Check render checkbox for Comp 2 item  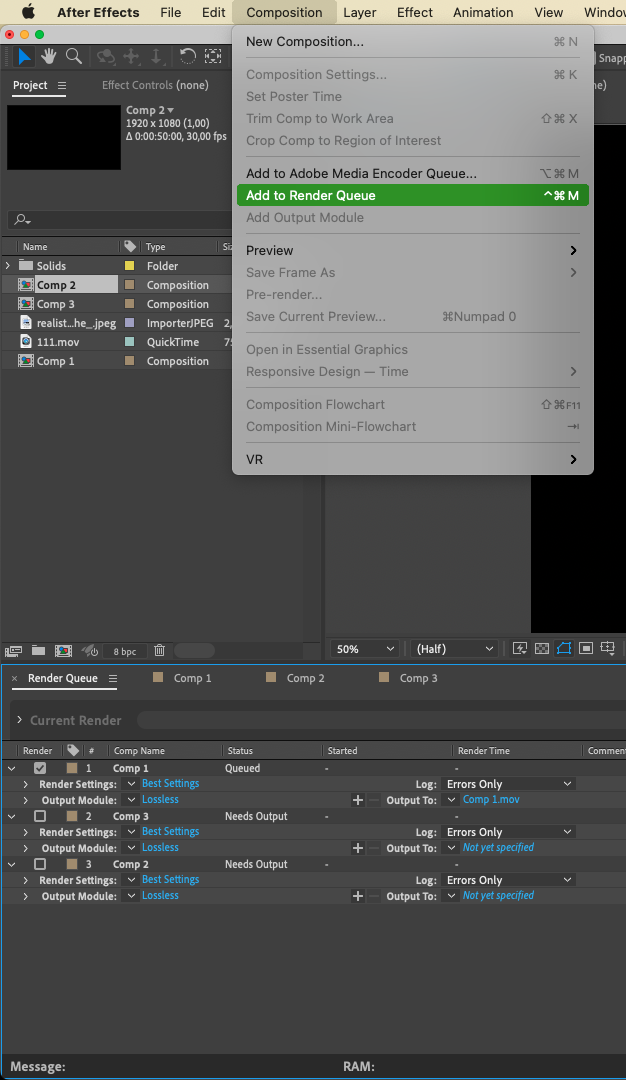pos(40,864)
